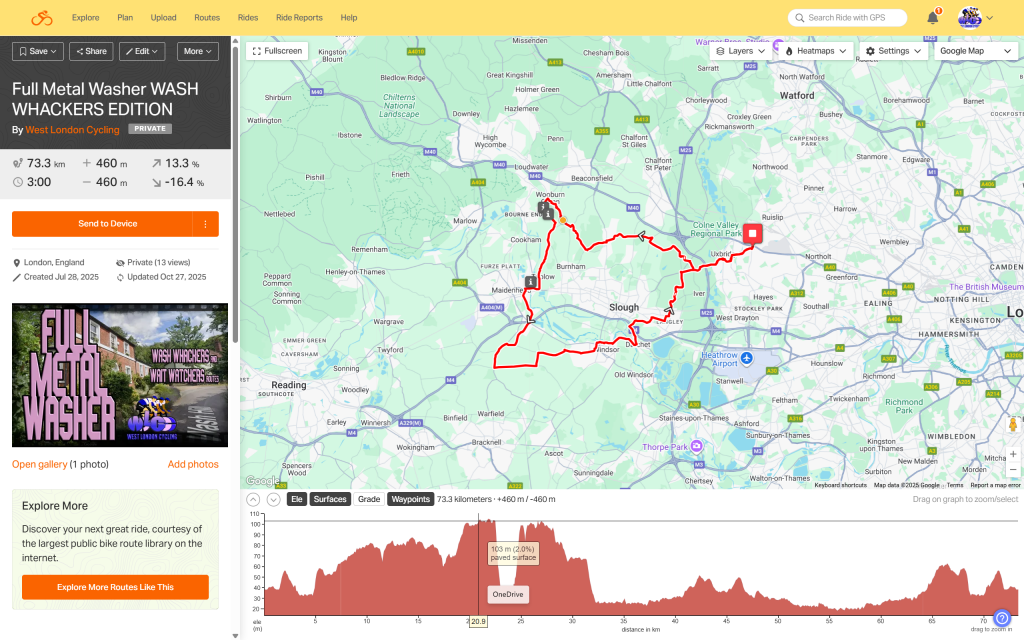The height and width of the screenshot is (640, 1024).
Task: Open the Ride Reports menu
Action: pos(299,18)
